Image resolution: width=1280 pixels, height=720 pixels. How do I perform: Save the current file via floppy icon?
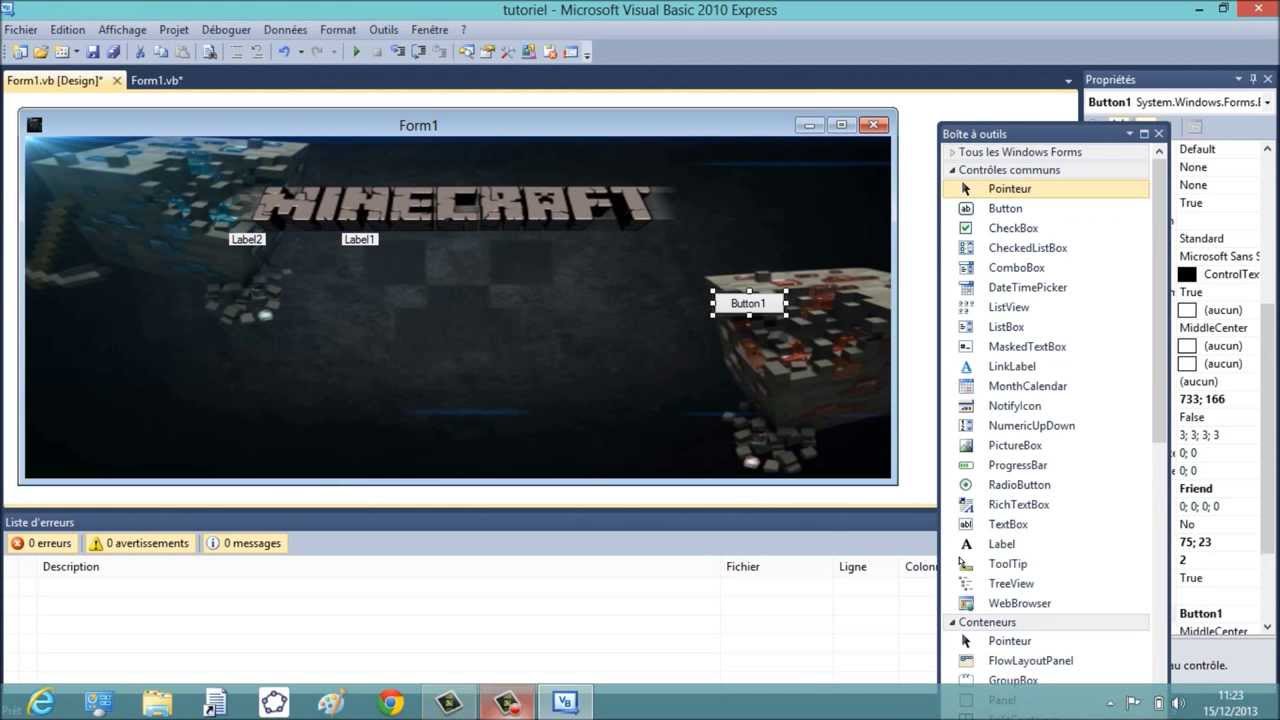[x=93, y=52]
